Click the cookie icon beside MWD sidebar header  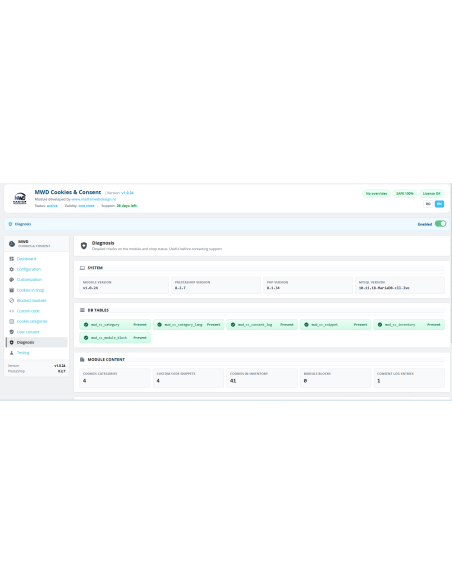point(12,244)
